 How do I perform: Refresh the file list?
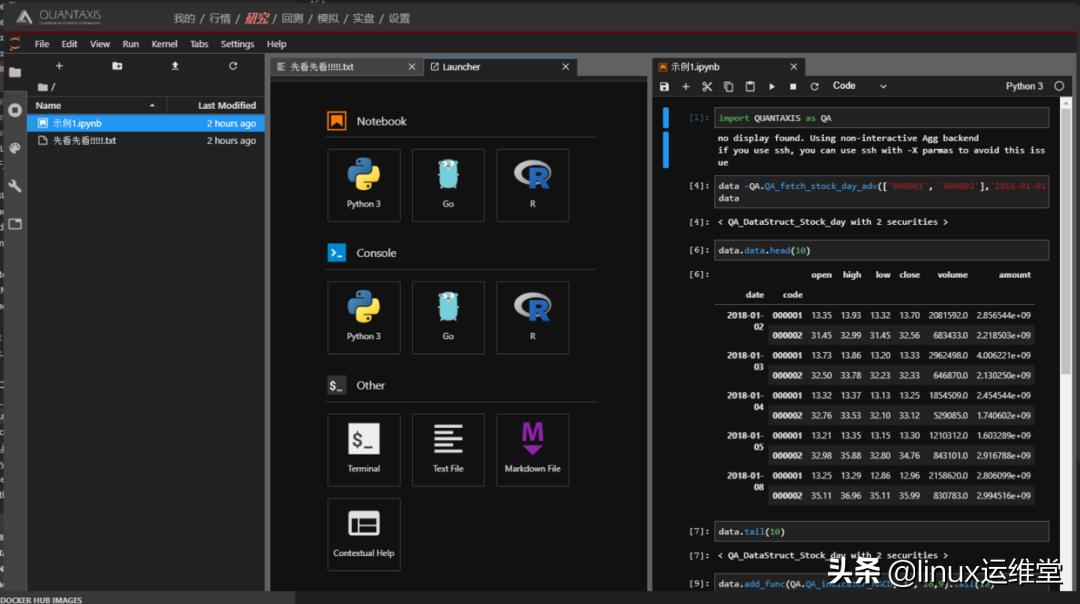pyautogui.click(x=233, y=66)
